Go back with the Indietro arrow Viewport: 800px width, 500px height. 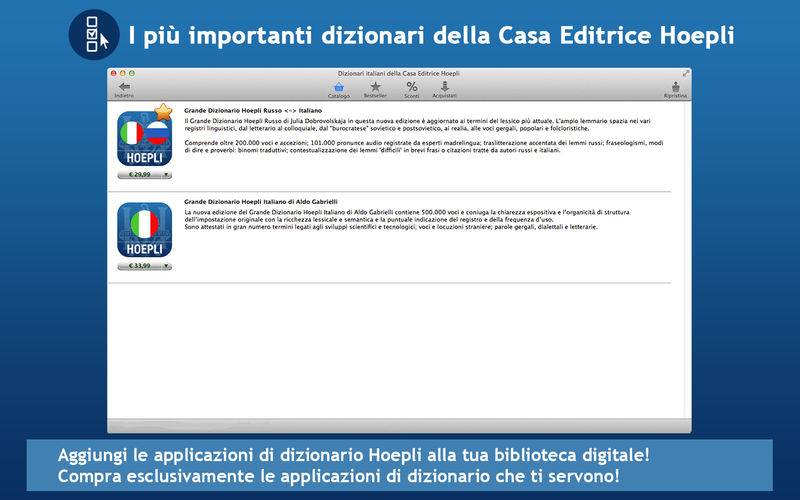[x=124, y=90]
